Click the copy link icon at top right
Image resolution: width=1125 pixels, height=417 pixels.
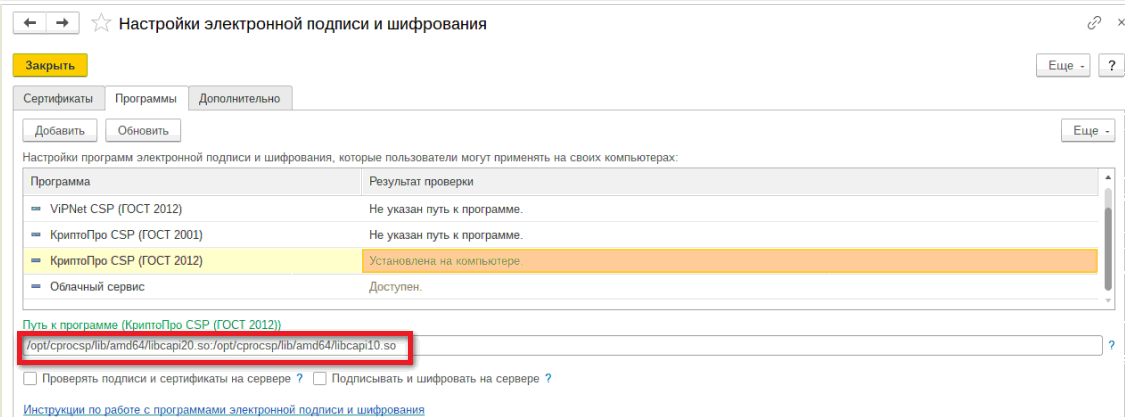[1094, 23]
